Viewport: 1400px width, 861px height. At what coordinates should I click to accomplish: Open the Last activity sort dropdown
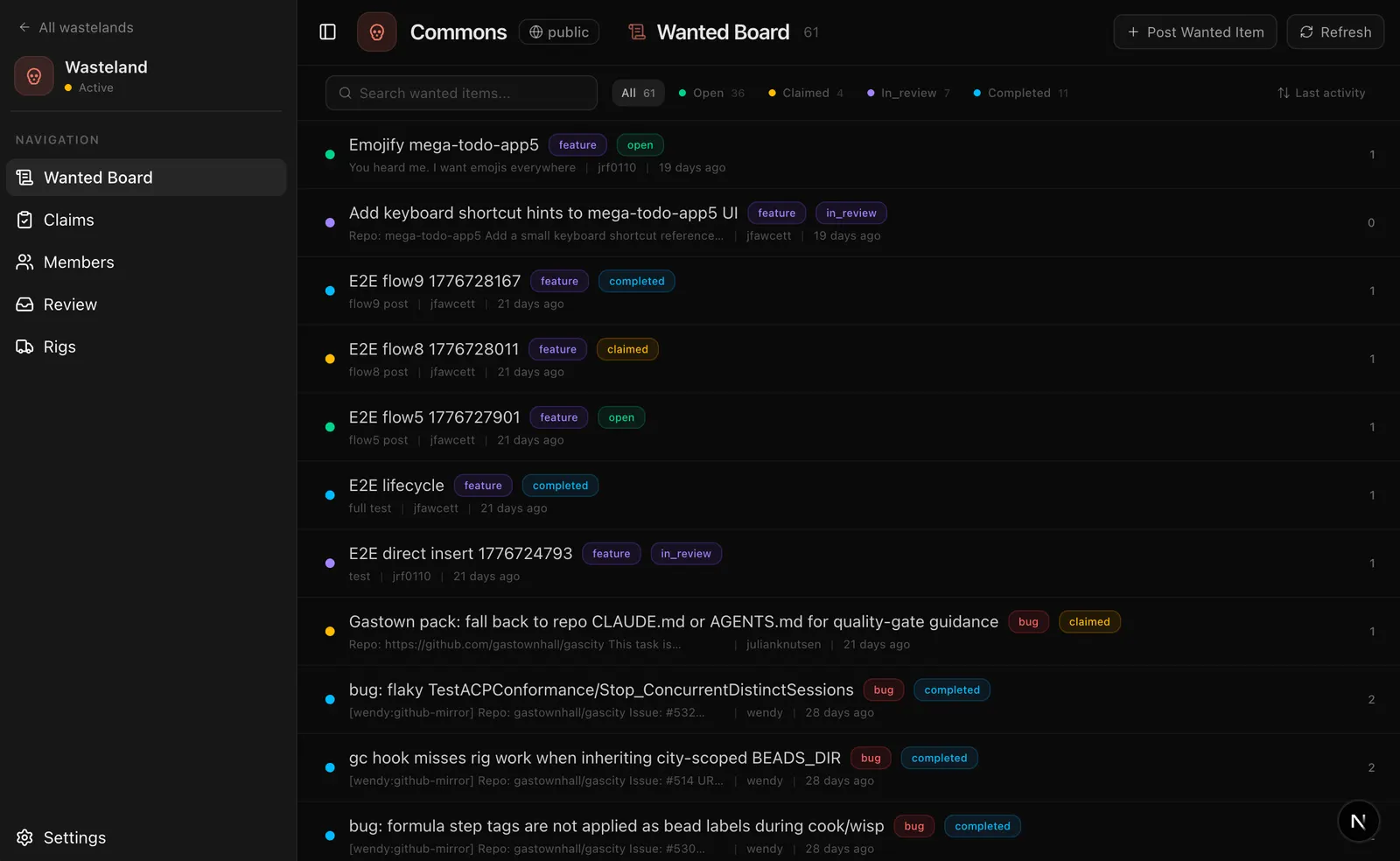click(x=1321, y=94)
